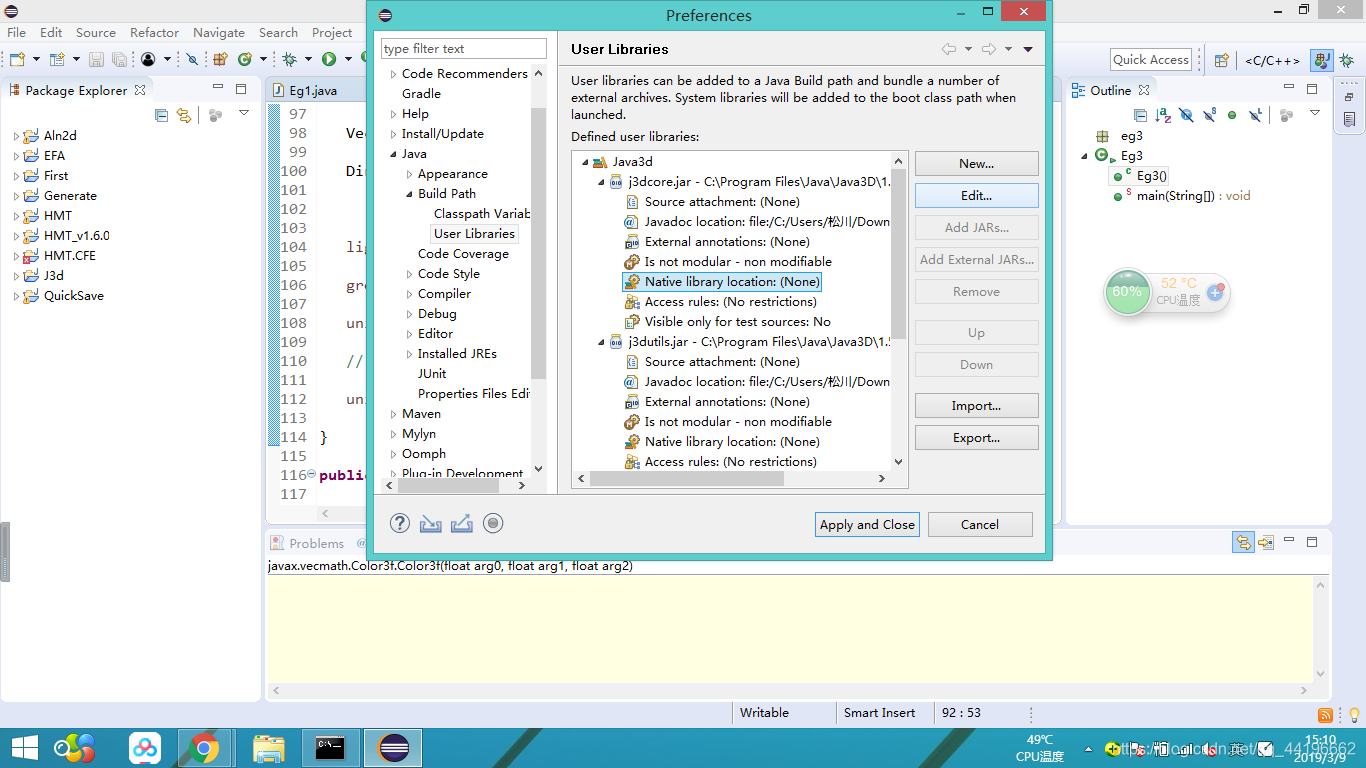
Task: Switch to the Debug perspective icon
Action: click(x=1346, y=60)
